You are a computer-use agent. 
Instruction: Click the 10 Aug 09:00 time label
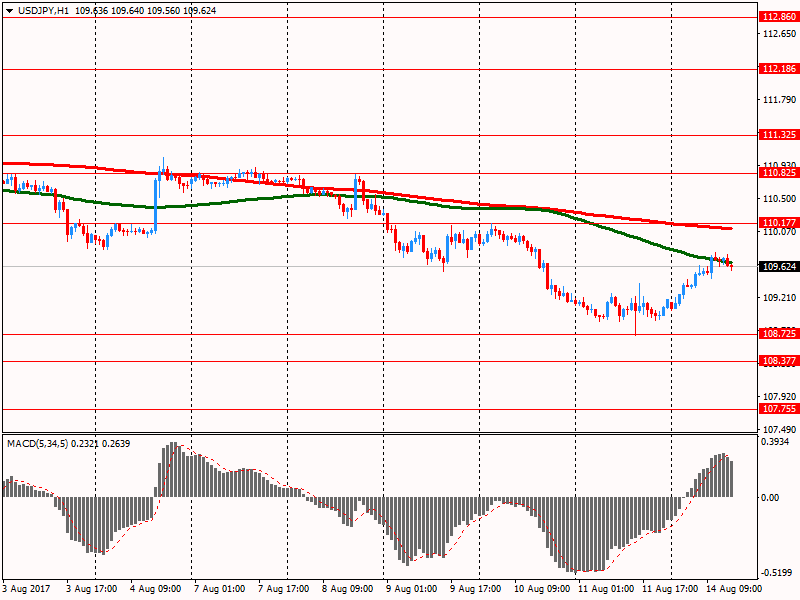[x=542, y=589]
